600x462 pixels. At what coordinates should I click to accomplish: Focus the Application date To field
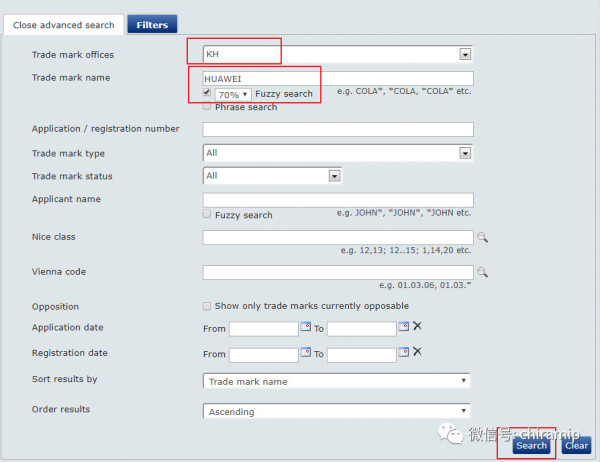tap(362, 329)
